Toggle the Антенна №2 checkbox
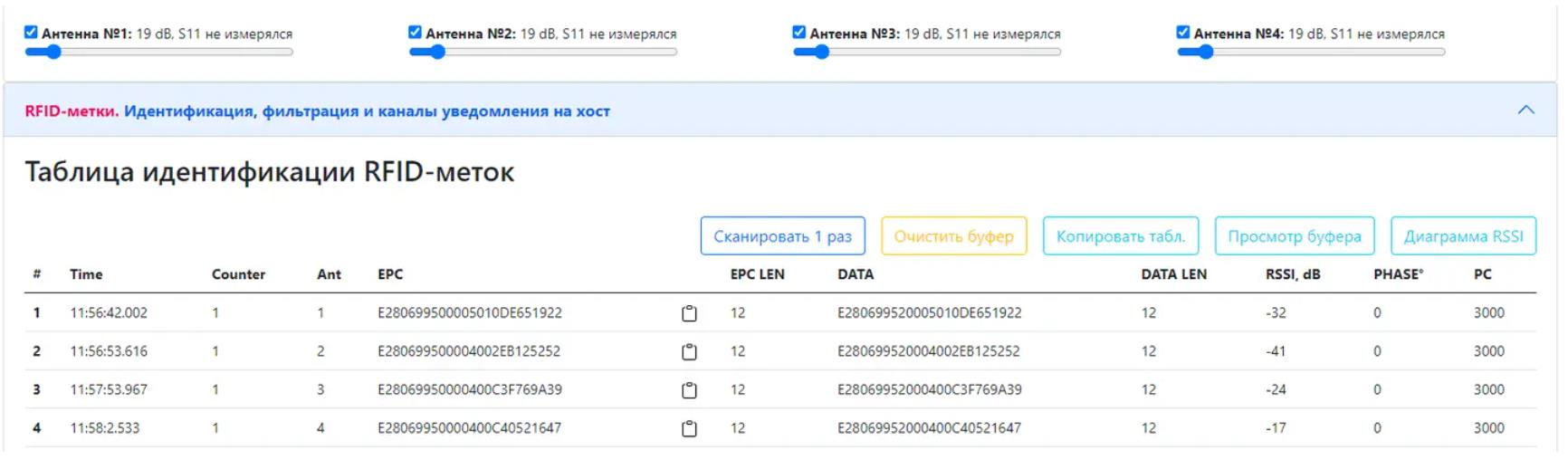 (416, 33)
